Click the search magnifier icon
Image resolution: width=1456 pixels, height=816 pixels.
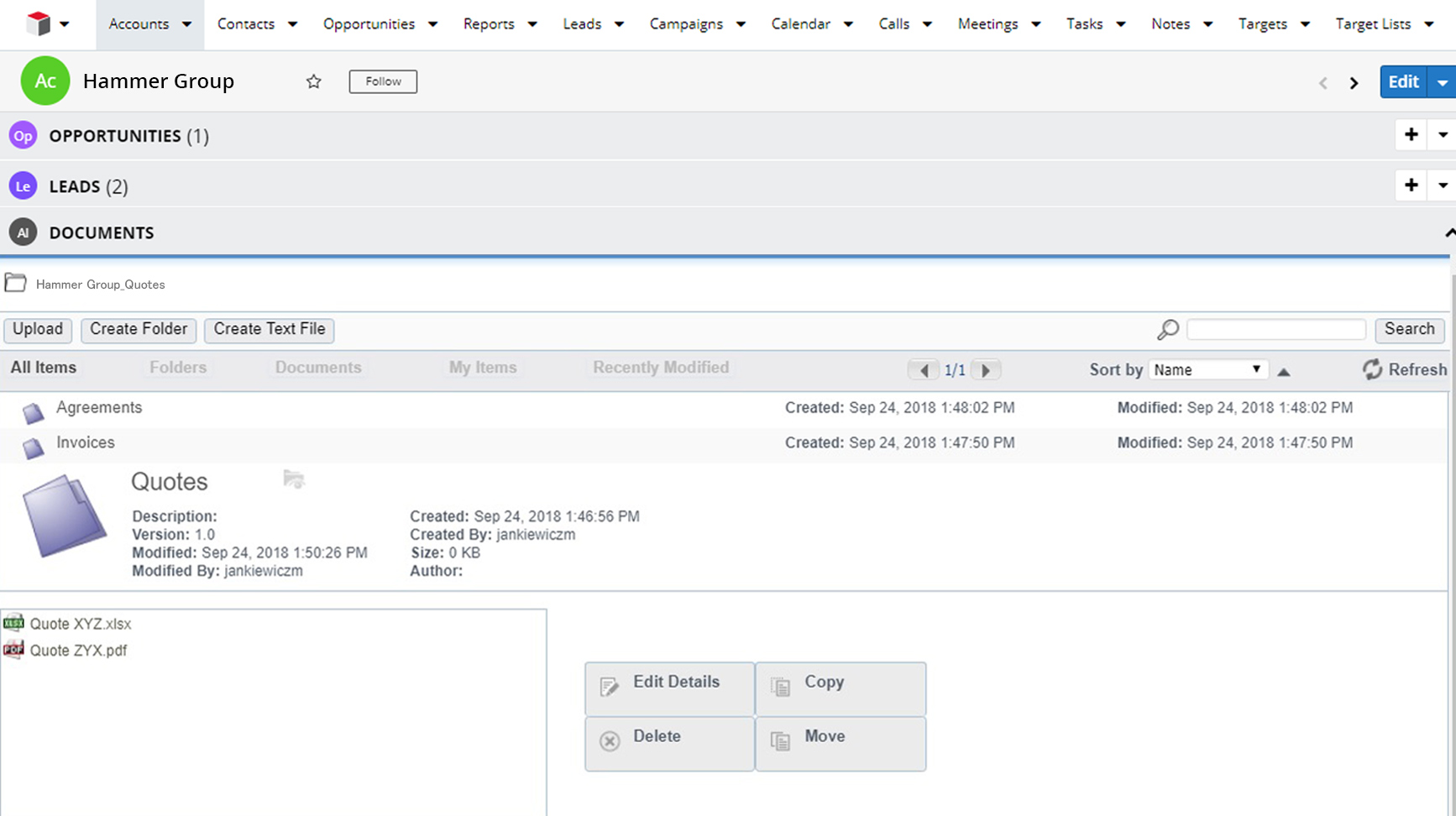tap(1168, 329)
